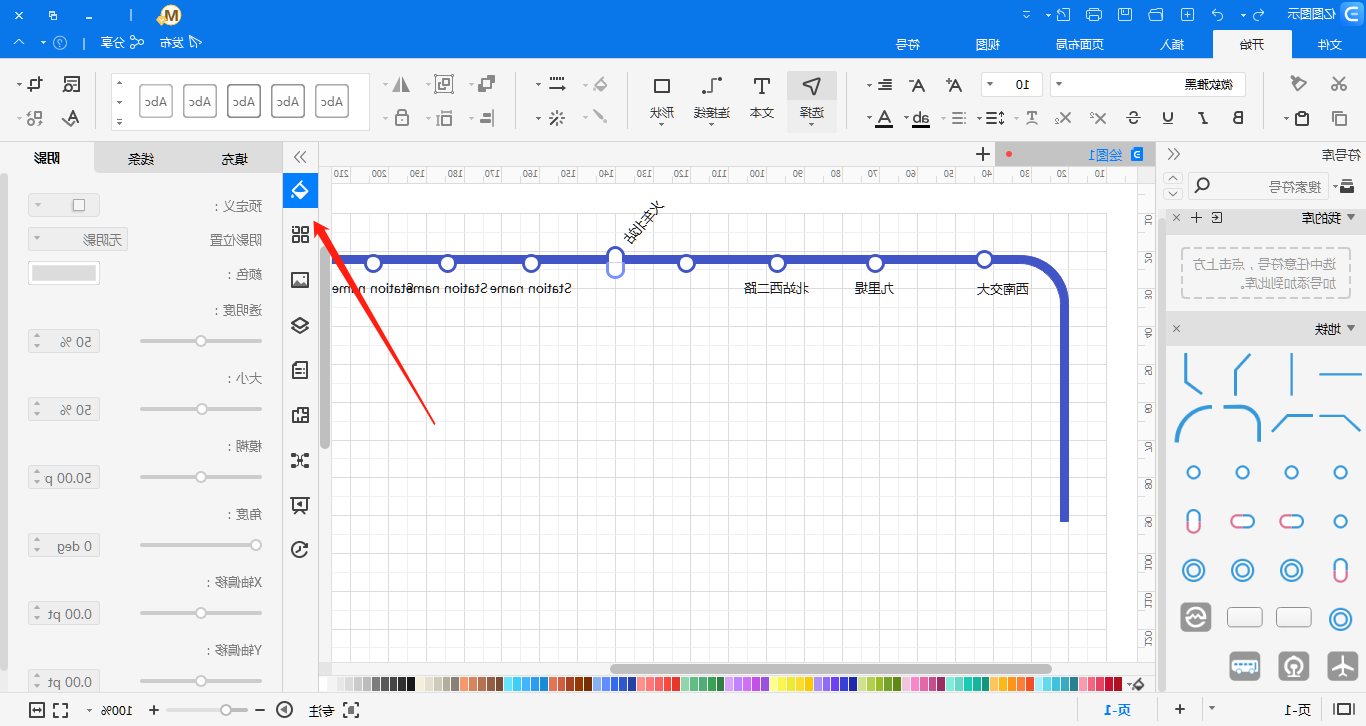
Task: Add a page with plus beside 页-1 tab
Action: pos(1180,710)
